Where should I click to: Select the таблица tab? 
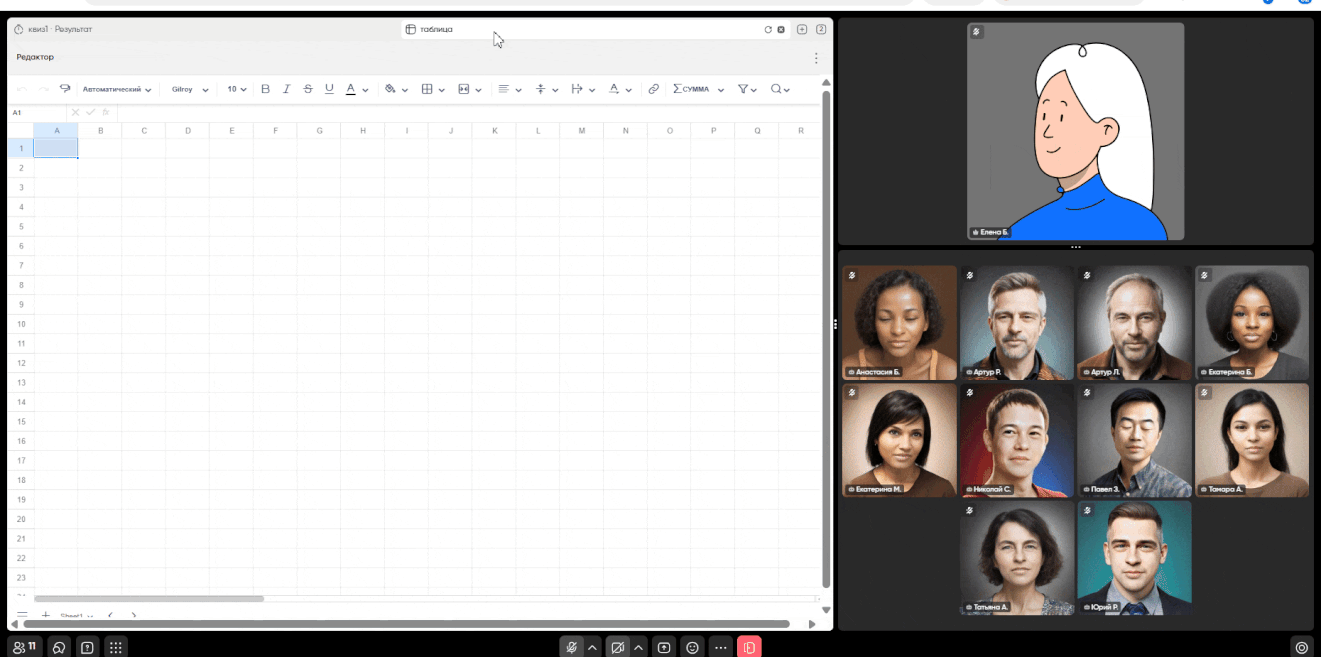(x=437, y=29)
